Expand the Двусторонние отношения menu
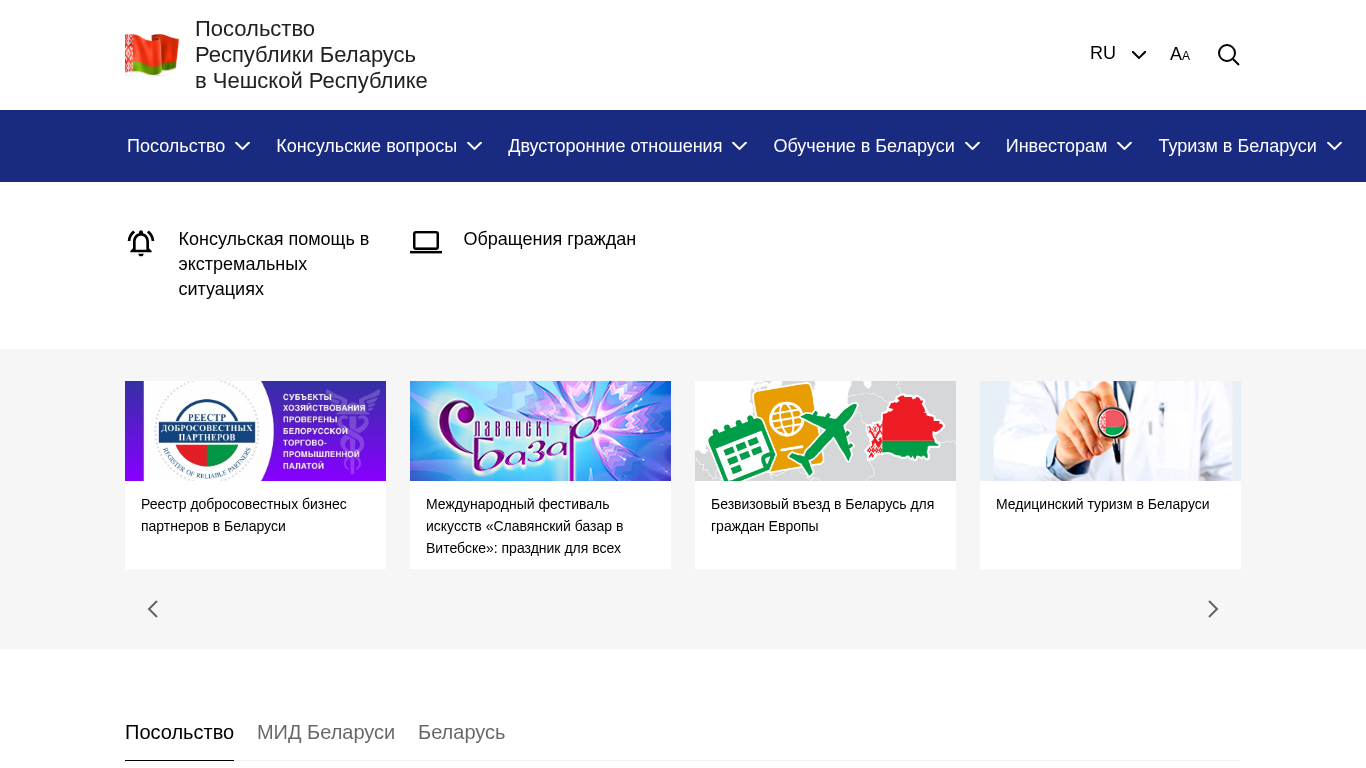The height and width of the screenshot is (768, 1366). 627,146
